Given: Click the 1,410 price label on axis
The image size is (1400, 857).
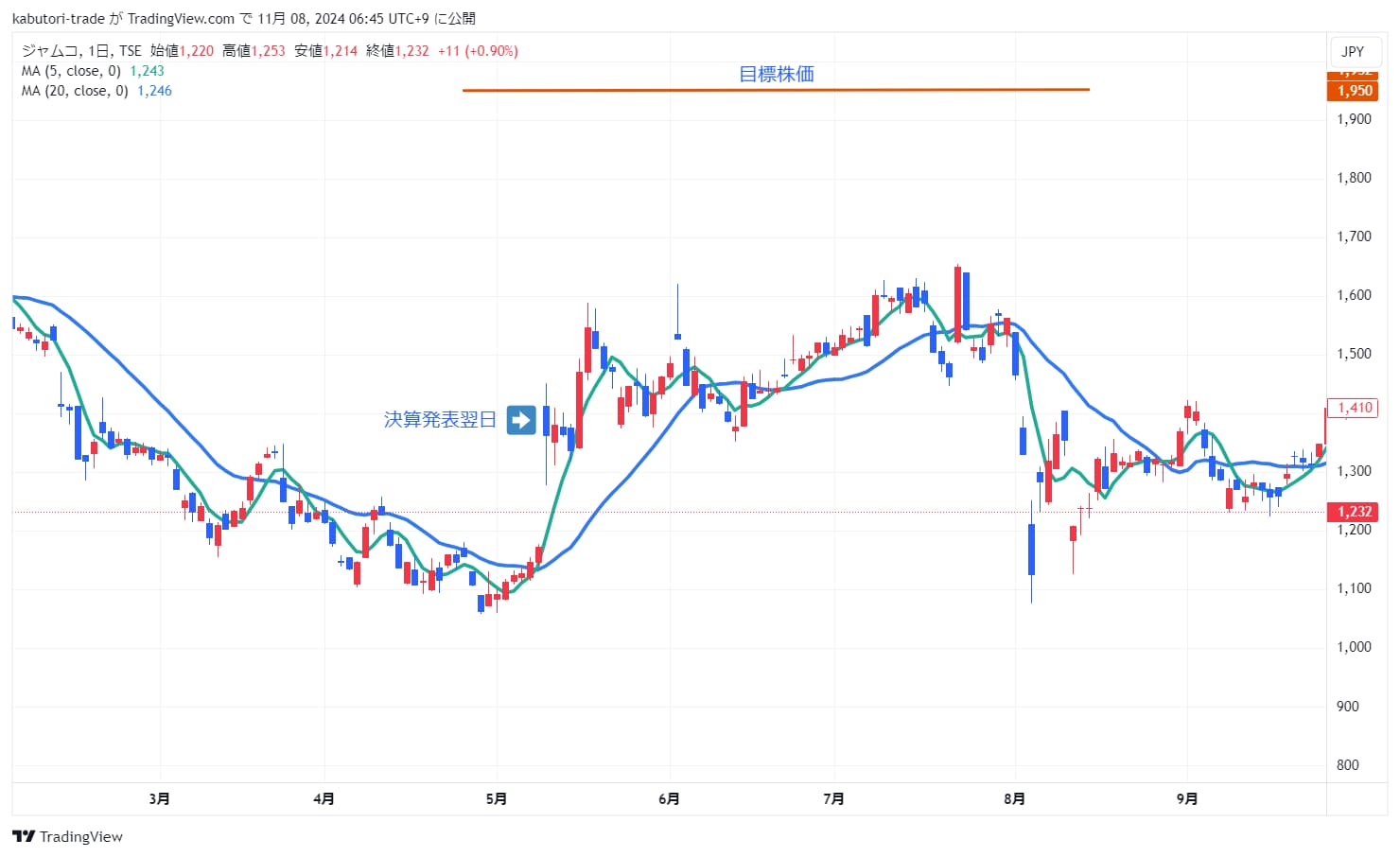Looking at the screenshot, I should tap(1354, 408).
